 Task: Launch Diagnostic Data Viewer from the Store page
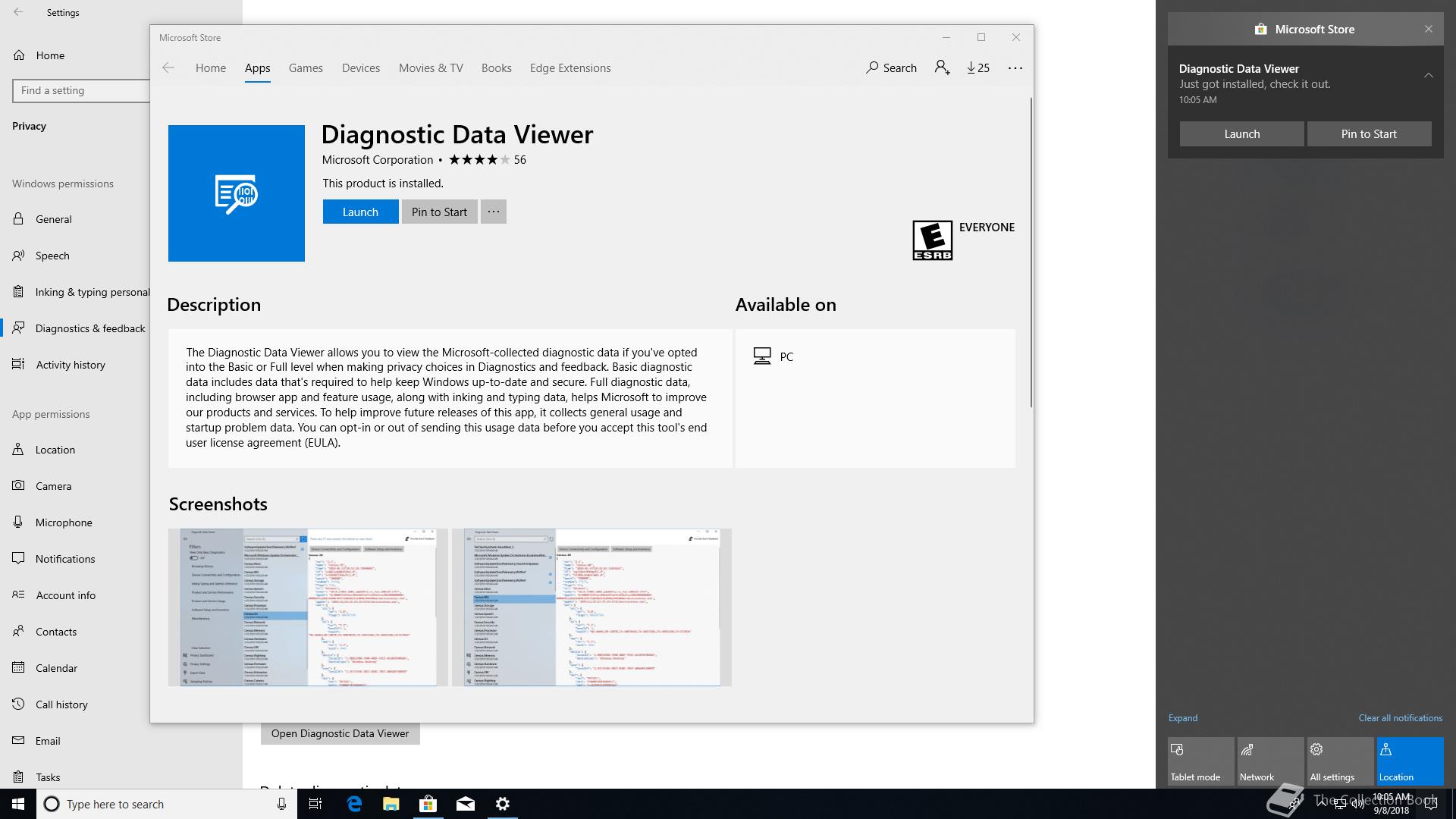pos(360,212)
